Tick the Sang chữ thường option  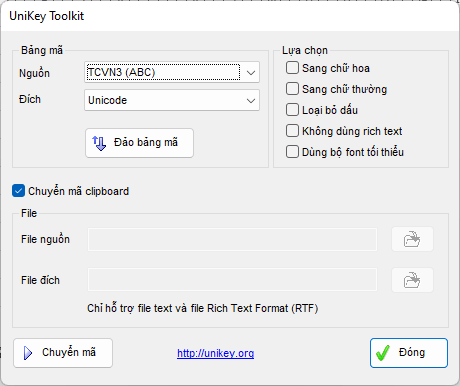(292, 89)
